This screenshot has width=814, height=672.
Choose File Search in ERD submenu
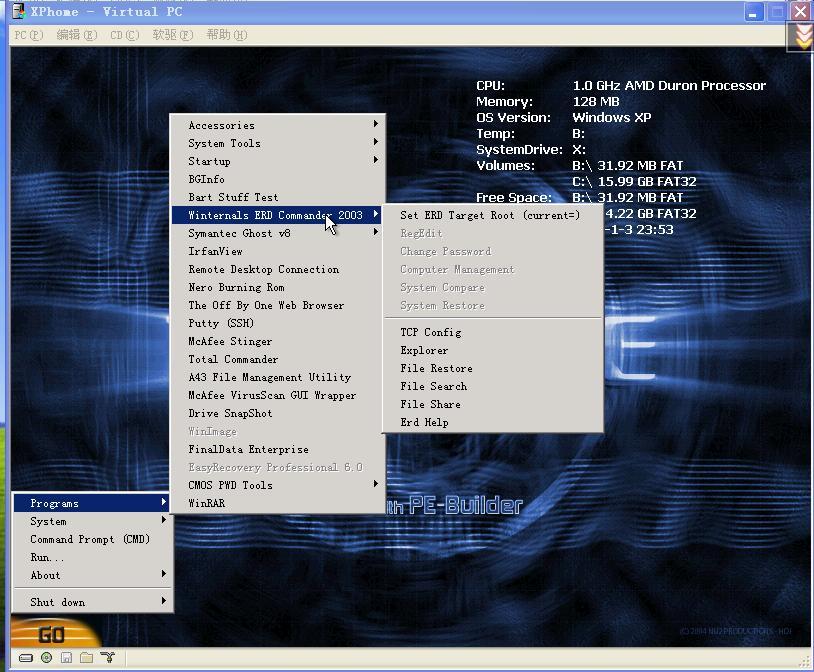pos(493,386)
